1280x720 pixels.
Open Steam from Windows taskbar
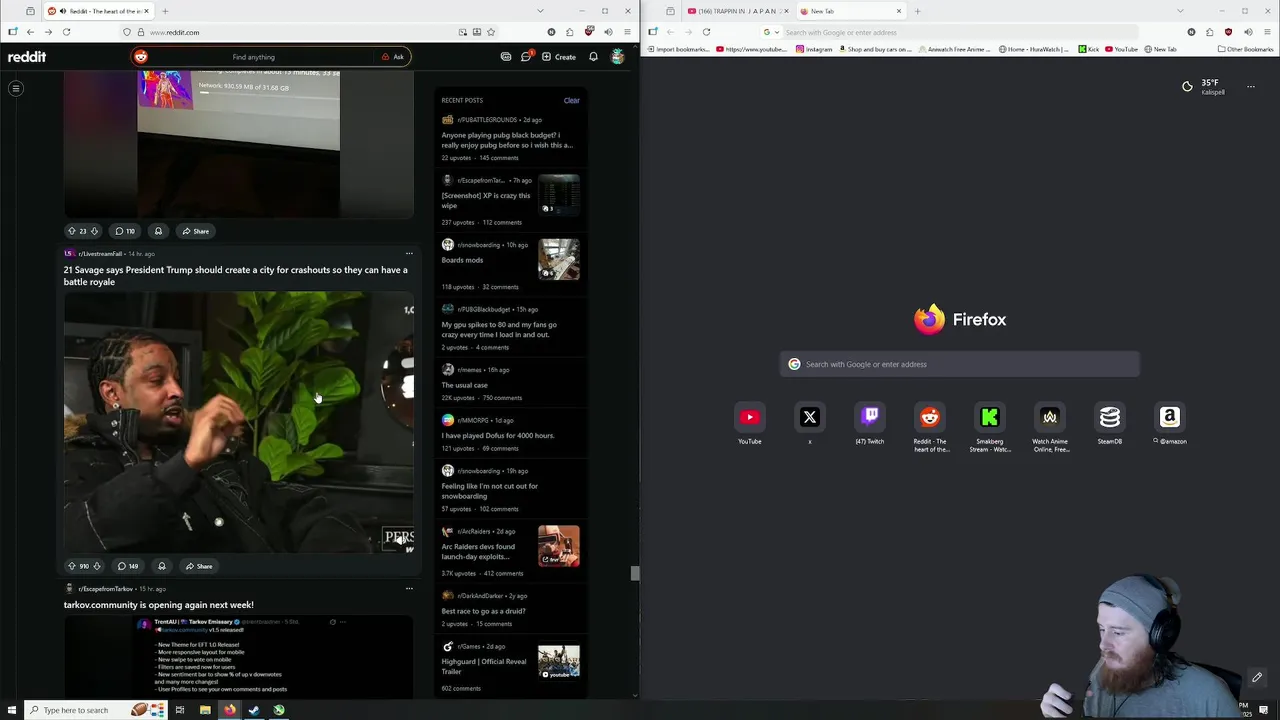[254, 710]
